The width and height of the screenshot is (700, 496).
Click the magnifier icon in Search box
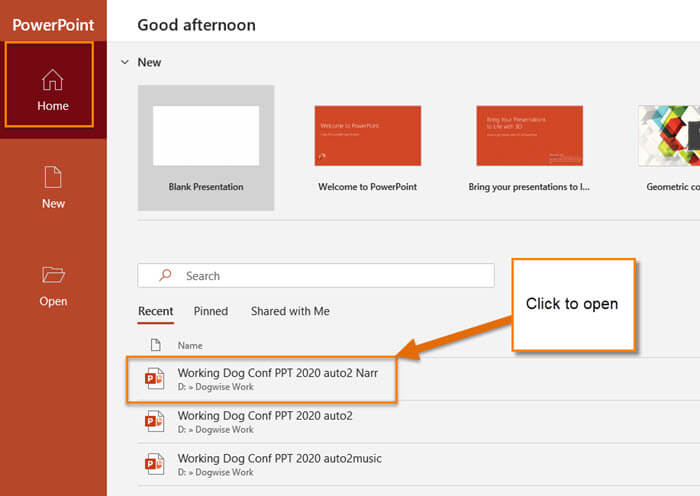coord(165,275)
